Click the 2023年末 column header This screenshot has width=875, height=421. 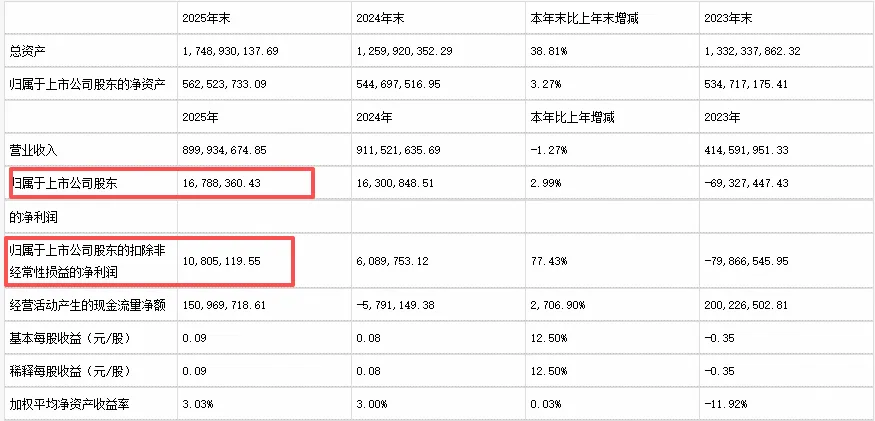728,18
